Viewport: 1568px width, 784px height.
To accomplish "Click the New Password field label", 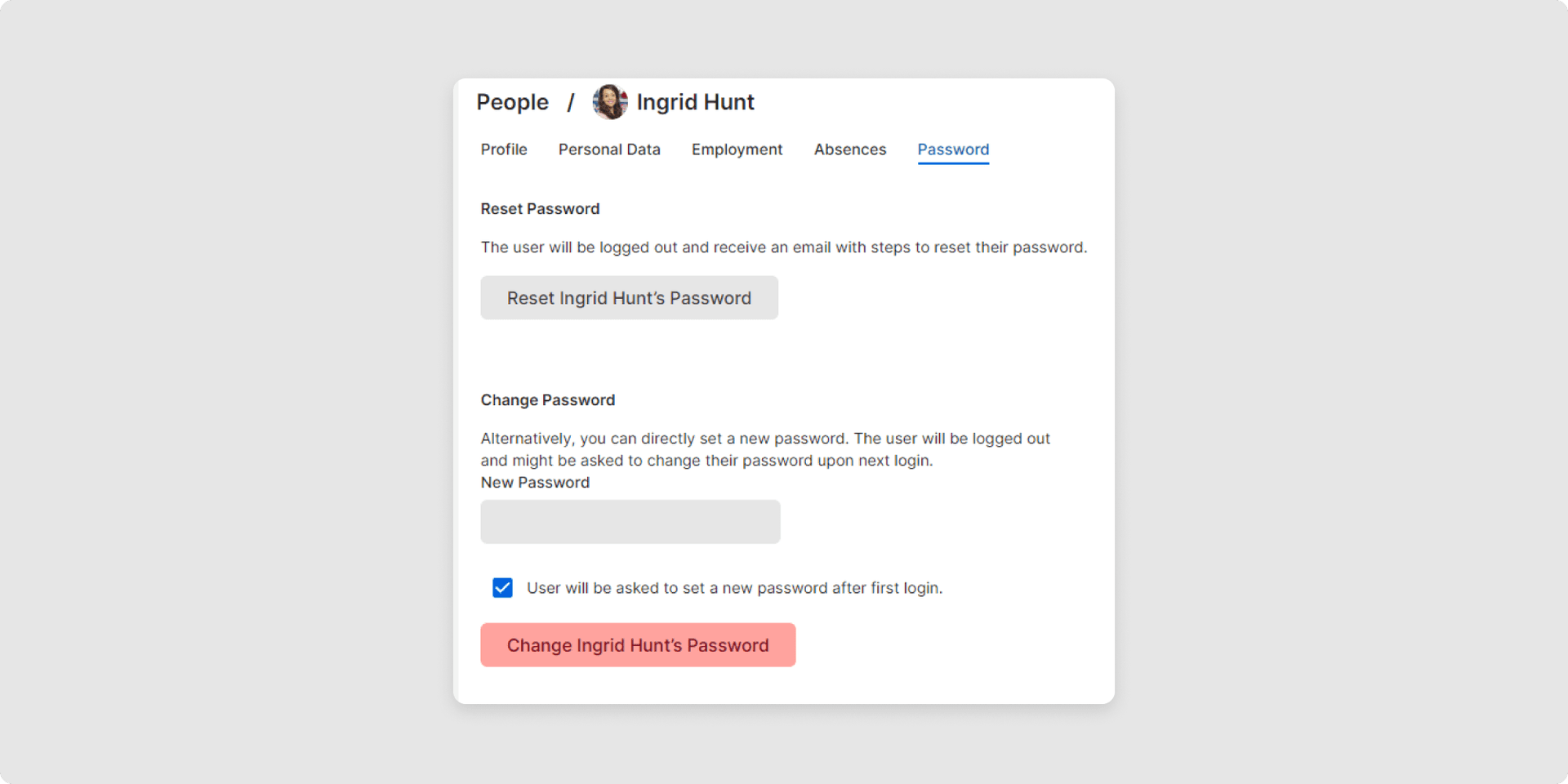I will 535,483.
